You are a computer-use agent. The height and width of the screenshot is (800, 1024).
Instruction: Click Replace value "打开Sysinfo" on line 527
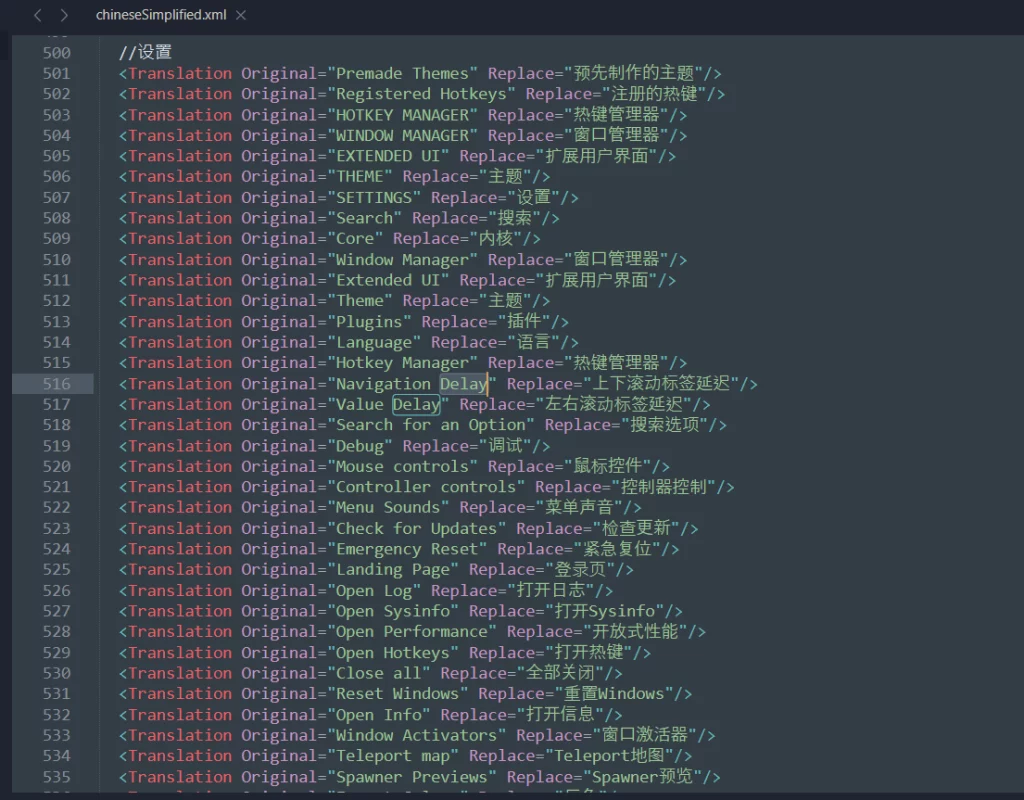605,611
